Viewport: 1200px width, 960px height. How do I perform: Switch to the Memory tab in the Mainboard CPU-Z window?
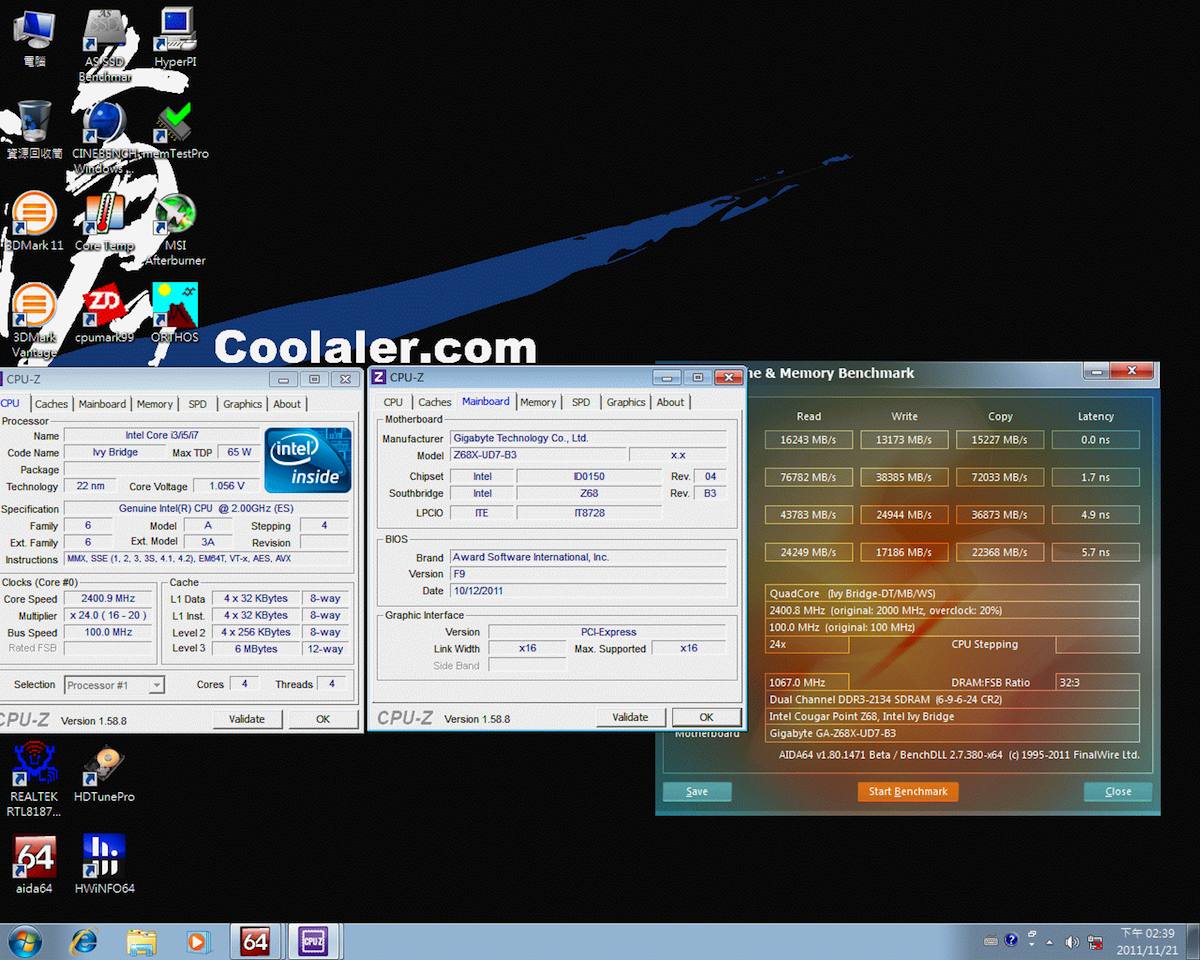pos(538,402)
